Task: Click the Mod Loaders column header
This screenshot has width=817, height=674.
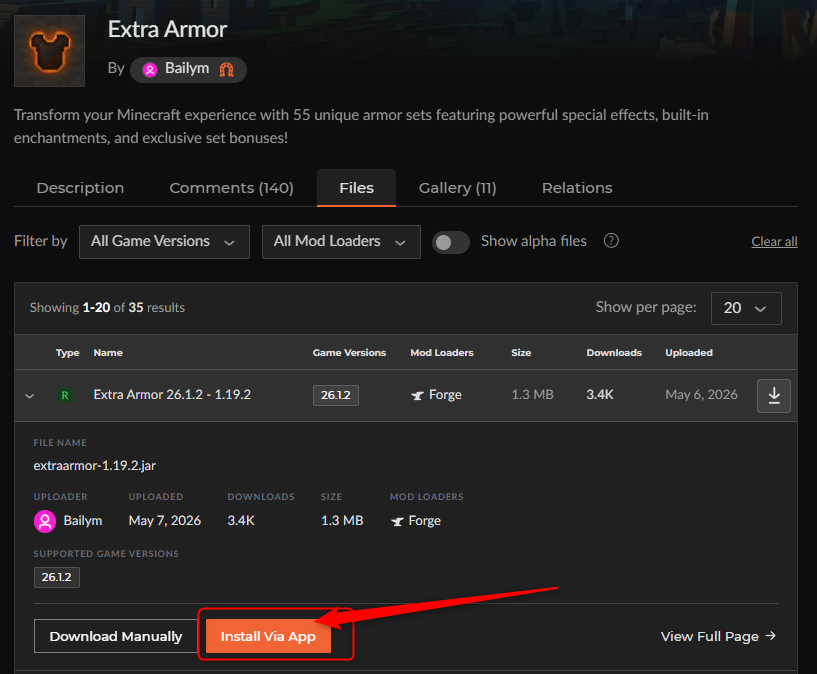Action: click(x=442, y=353)
